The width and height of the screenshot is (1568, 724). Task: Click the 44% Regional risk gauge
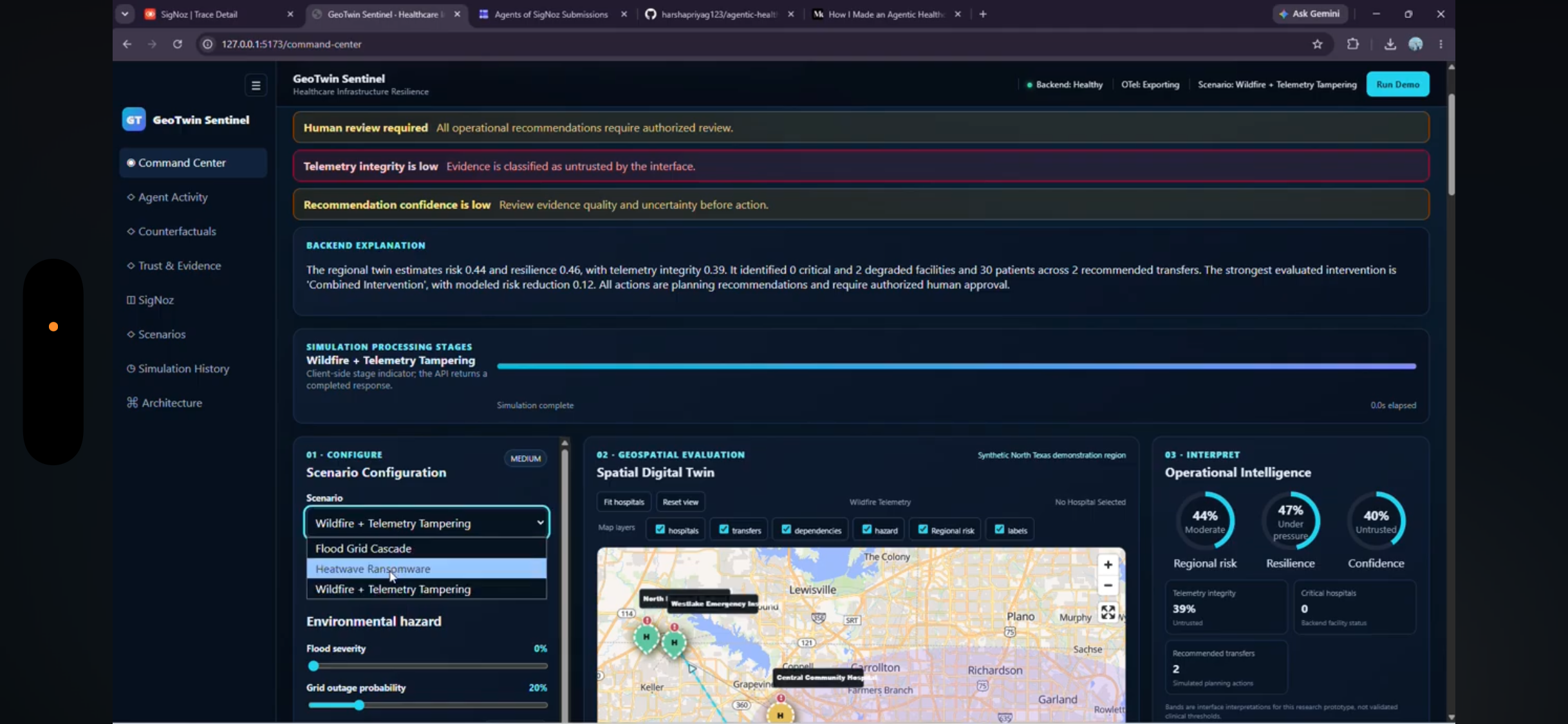coord(1204,521)
